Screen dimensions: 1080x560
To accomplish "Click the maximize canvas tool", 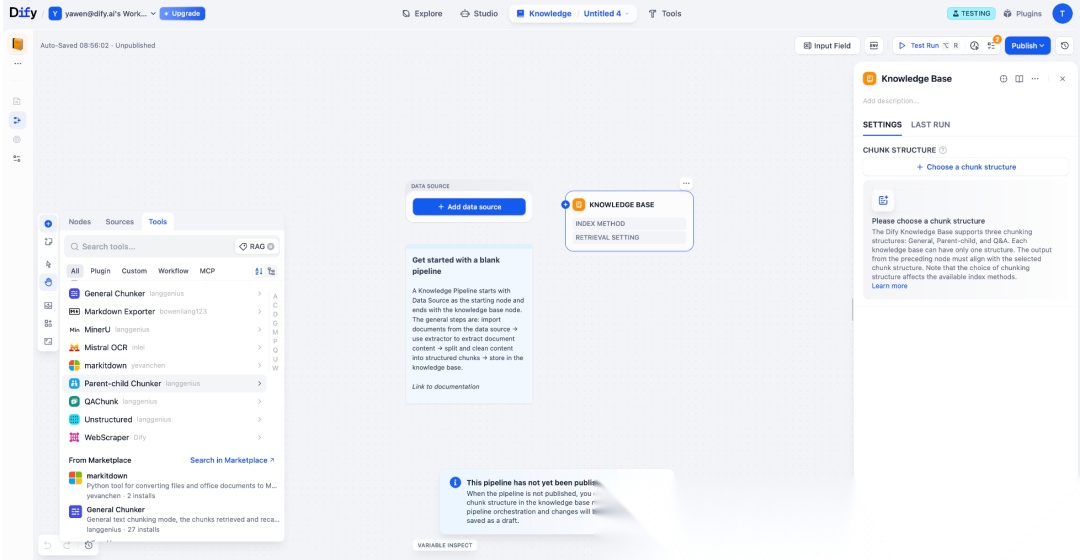I will (x=48, y=341).
